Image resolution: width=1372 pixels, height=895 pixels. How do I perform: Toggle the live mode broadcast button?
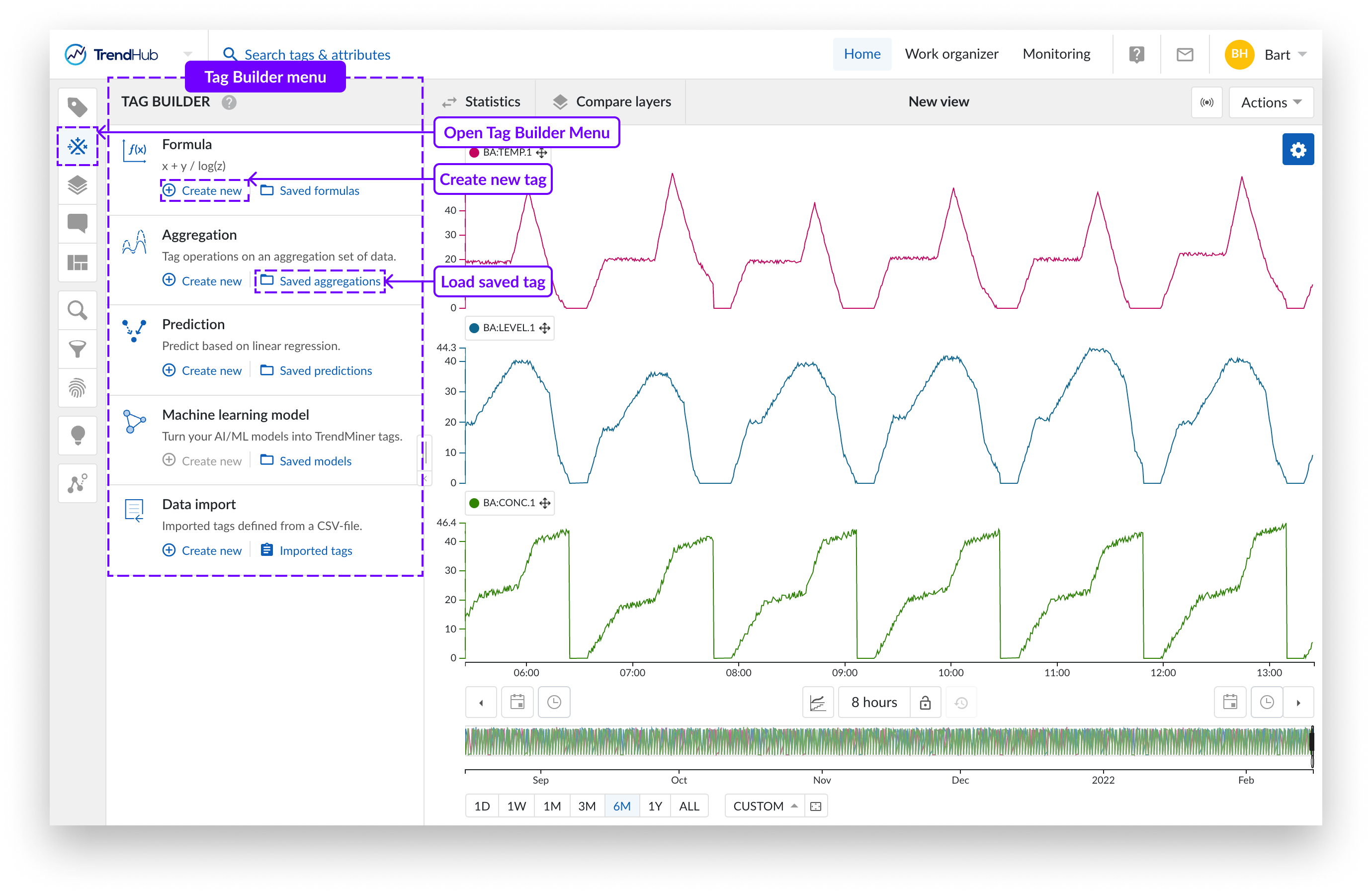[x=1206, y=102]
